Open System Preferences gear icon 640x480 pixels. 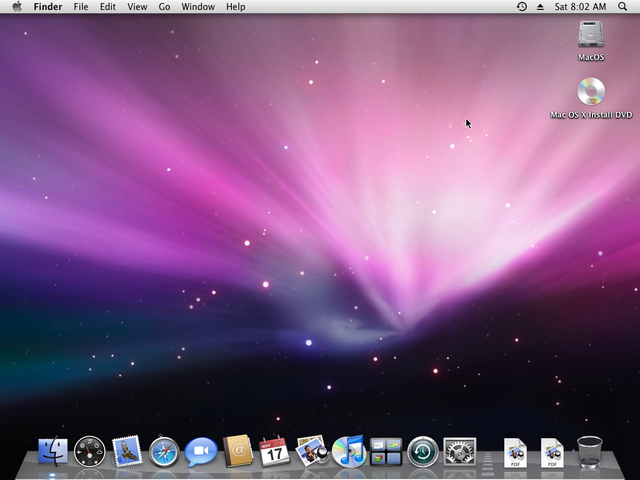click(x=460, y=451)
